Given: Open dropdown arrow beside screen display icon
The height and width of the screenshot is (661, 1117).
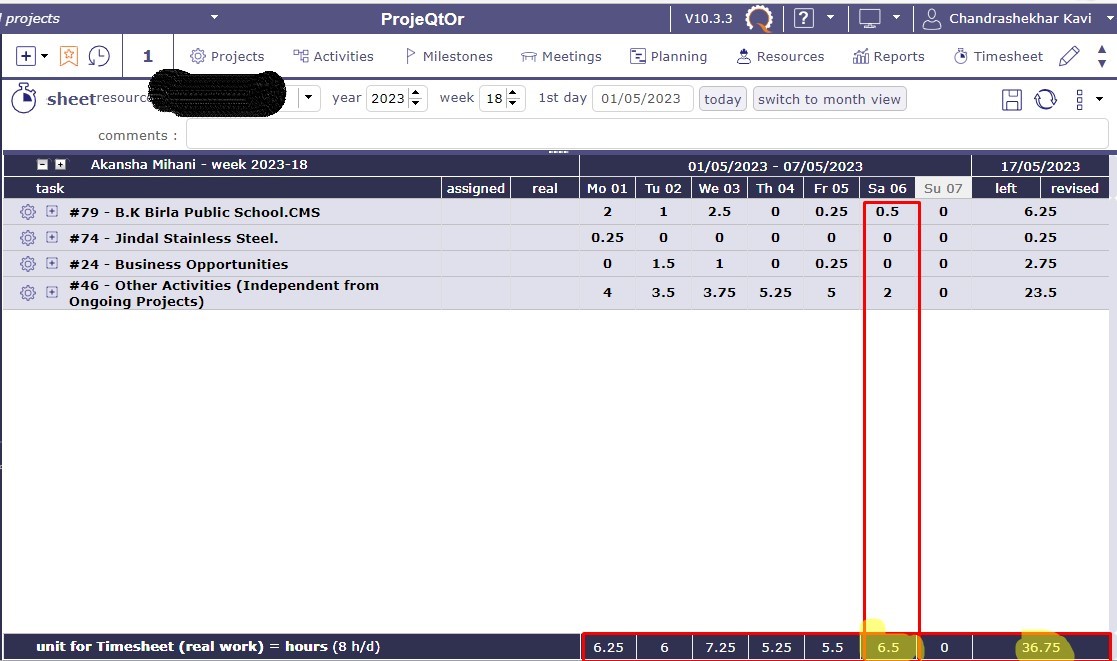Looking at the screenshot, I should 897,17.
